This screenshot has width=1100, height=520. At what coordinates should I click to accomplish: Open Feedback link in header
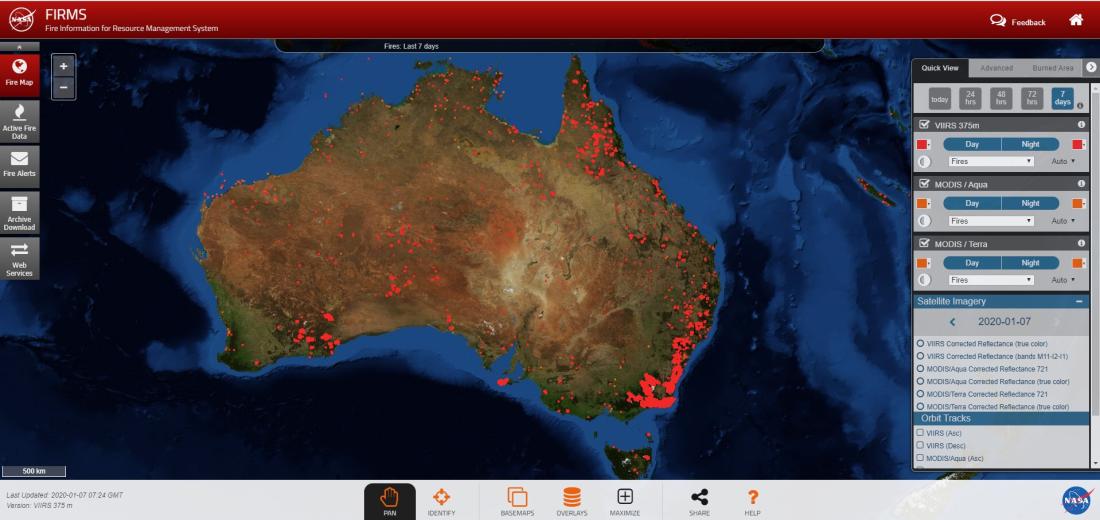[1017, 21]
